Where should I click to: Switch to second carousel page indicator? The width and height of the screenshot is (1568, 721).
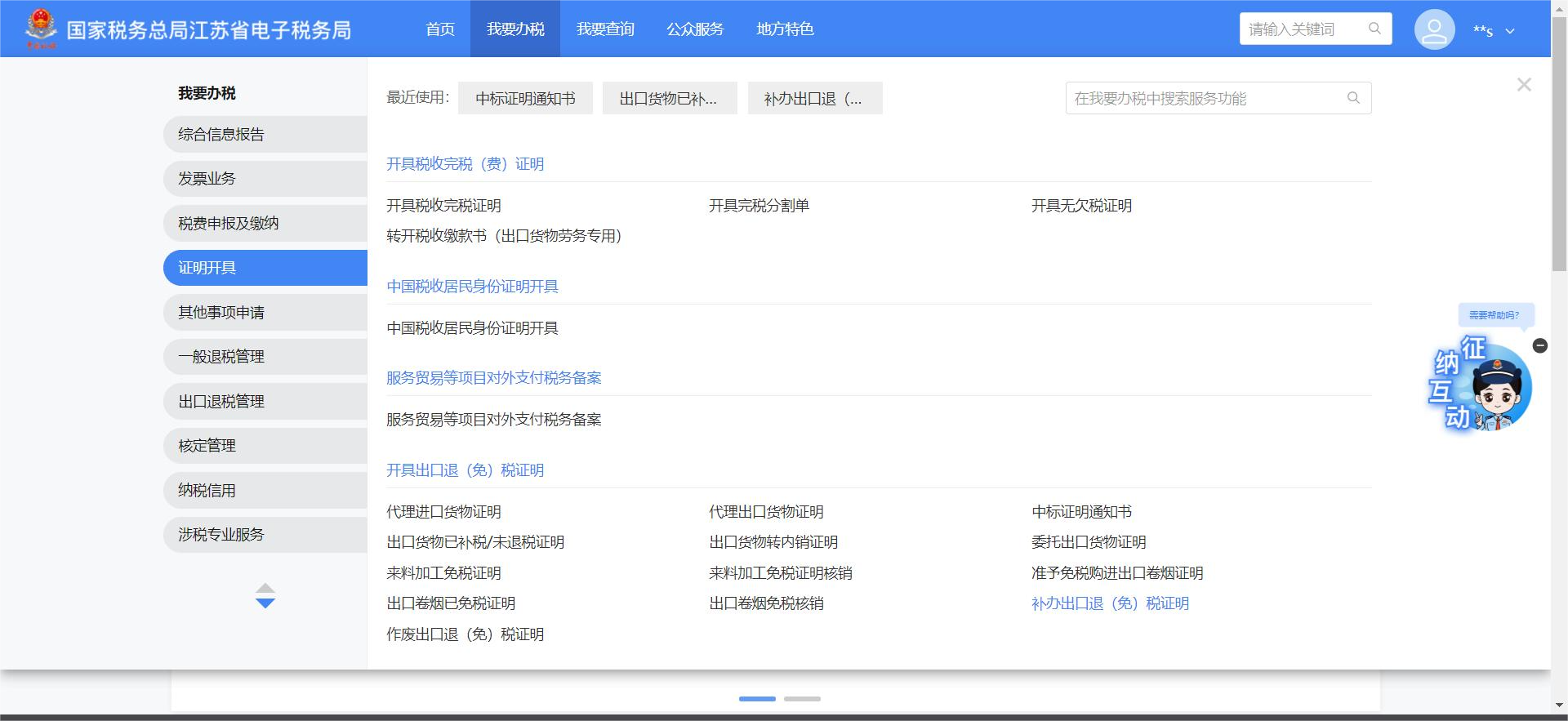pos(802,699)
